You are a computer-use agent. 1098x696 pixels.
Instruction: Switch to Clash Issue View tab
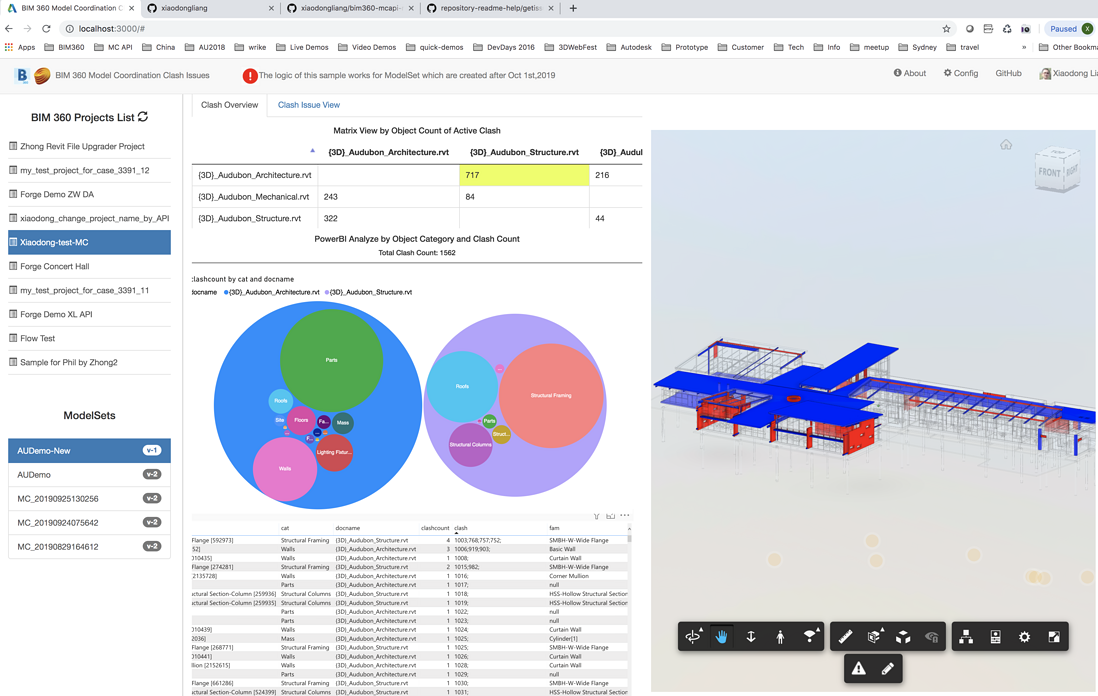[309, 105]
